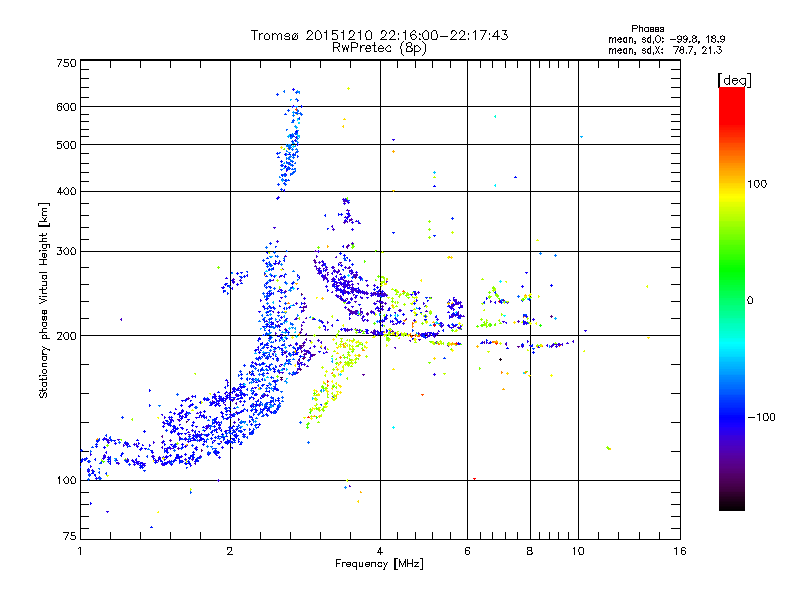800x600 pixels.
Task: Click the y-axis tick label '75'
Action: click(x=70, y=536)
